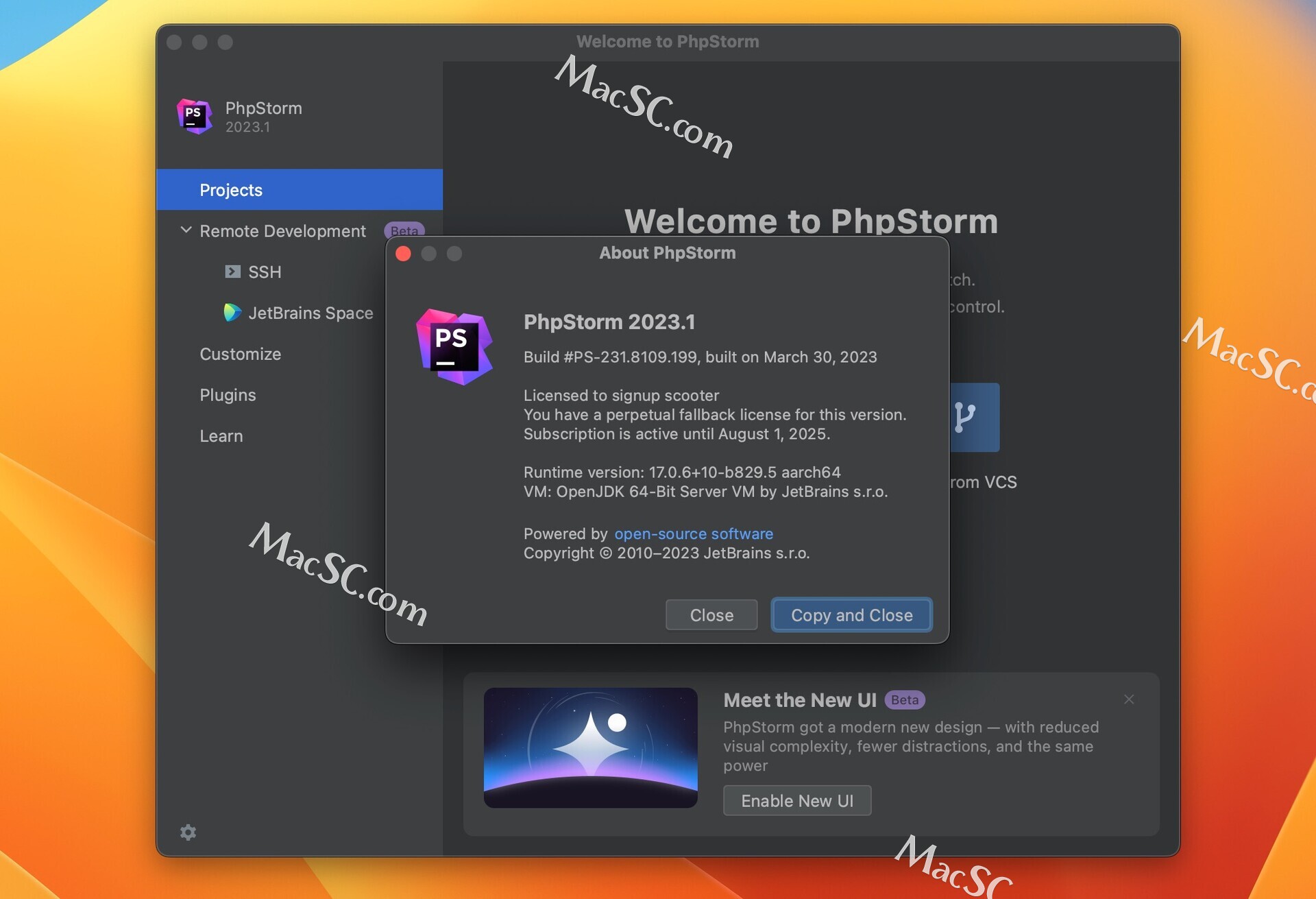The width and height of the screenshot is (1316, 899).
Task: Click the Copyright JetBrains text line
Action: tap(666, 553)
